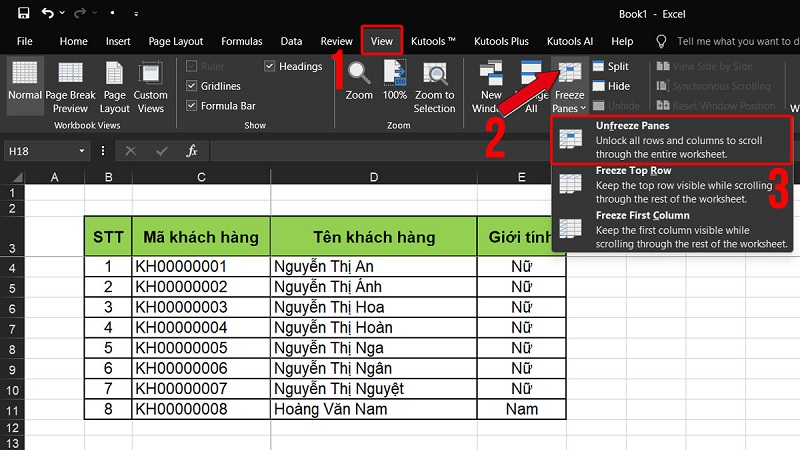
Task: Open the Insert tab
Action: point(118,41)
